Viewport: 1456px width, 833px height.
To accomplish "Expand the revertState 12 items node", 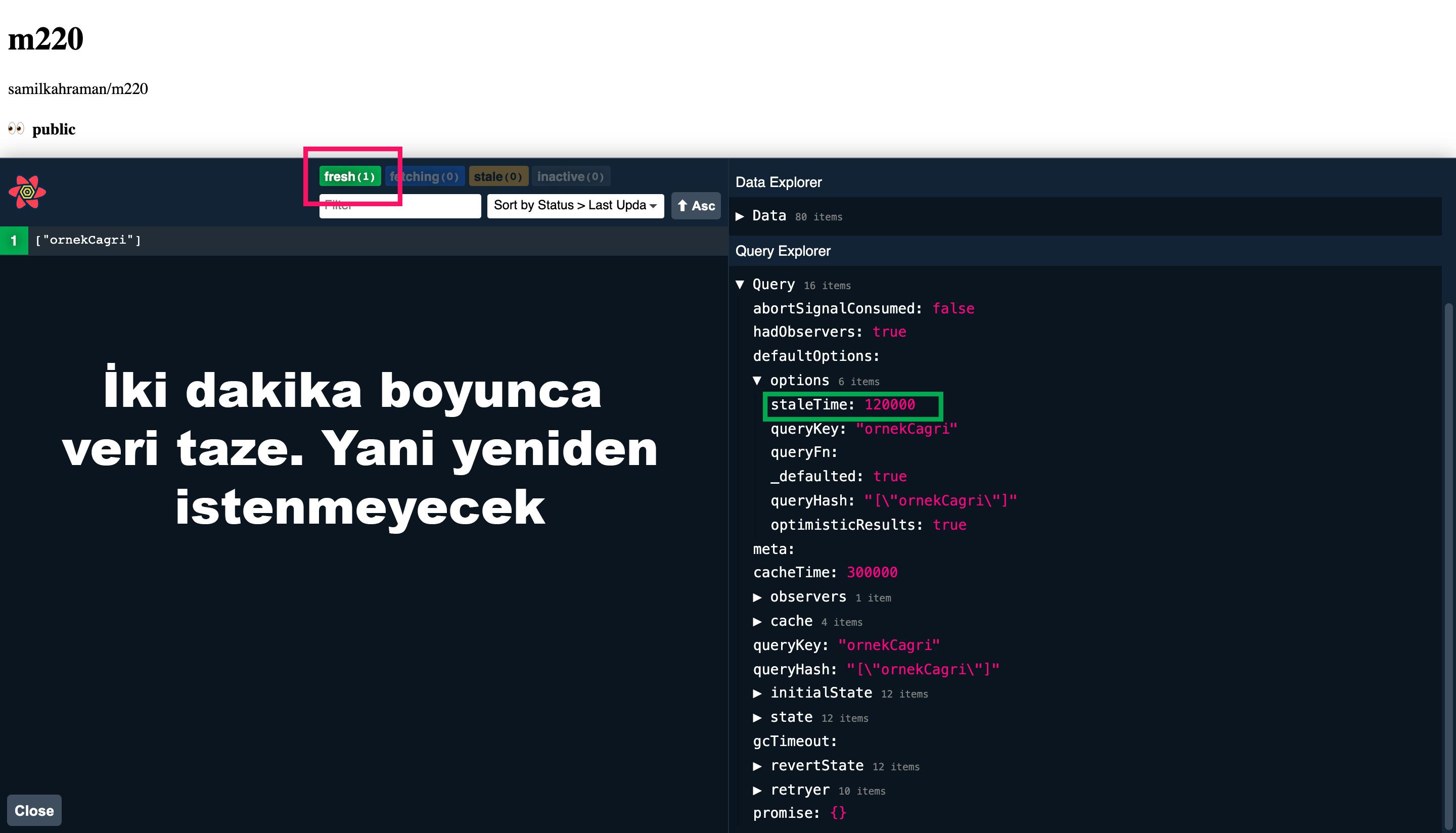I will (836, 765).
